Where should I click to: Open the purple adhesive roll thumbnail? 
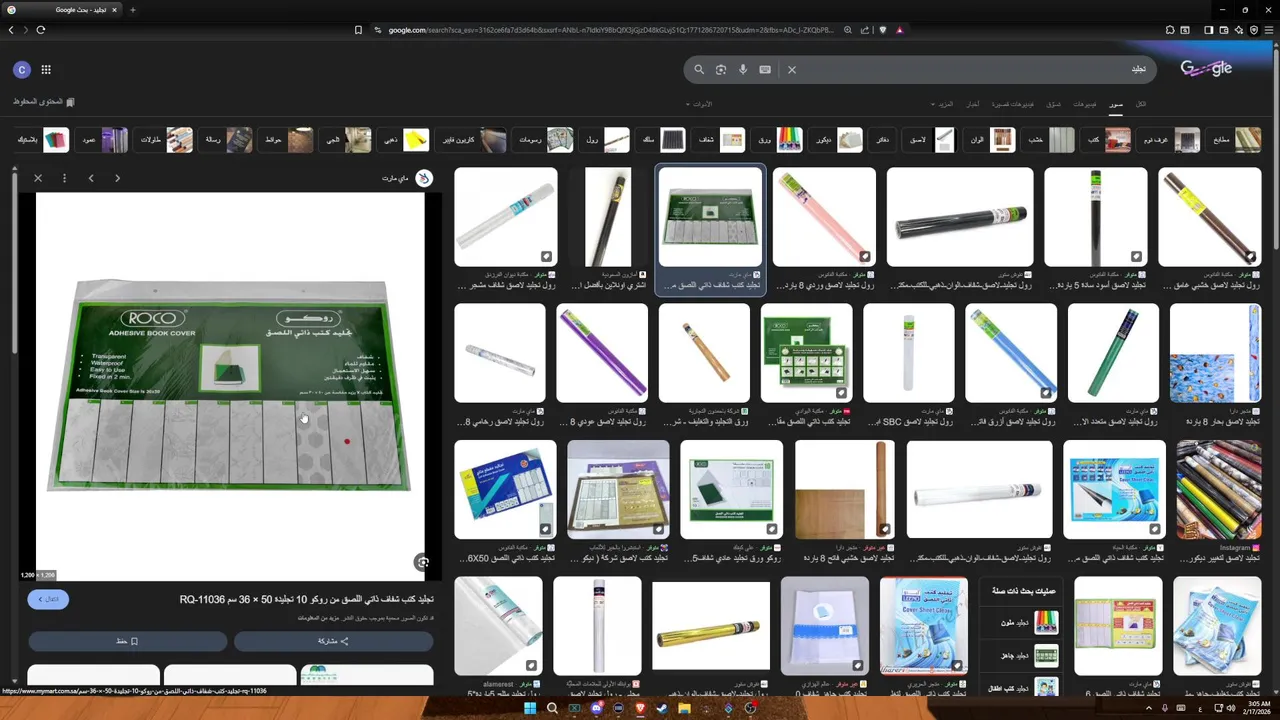coord(602,353)
